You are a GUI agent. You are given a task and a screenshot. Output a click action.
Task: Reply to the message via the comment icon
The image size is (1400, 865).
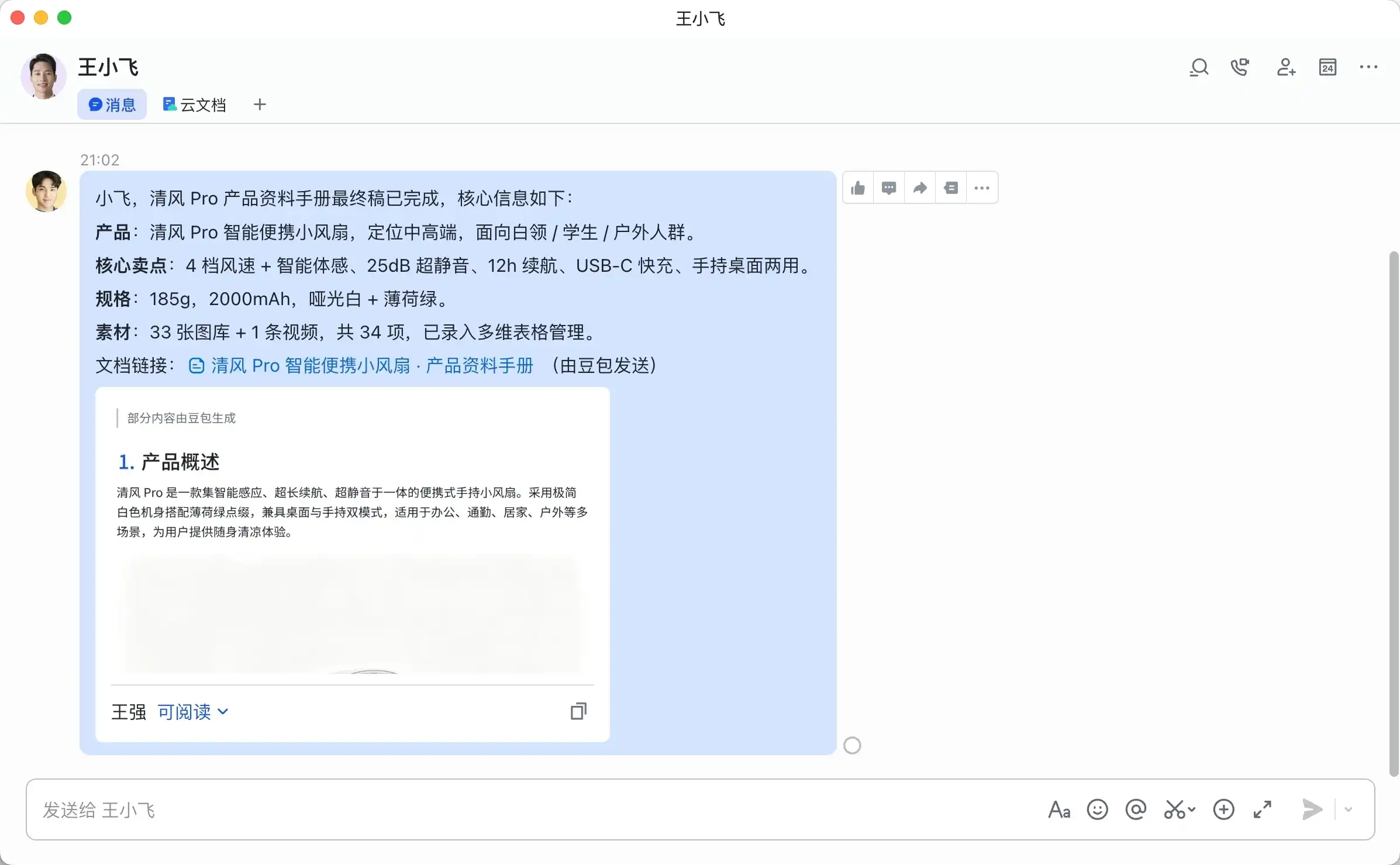coord(889,188)
